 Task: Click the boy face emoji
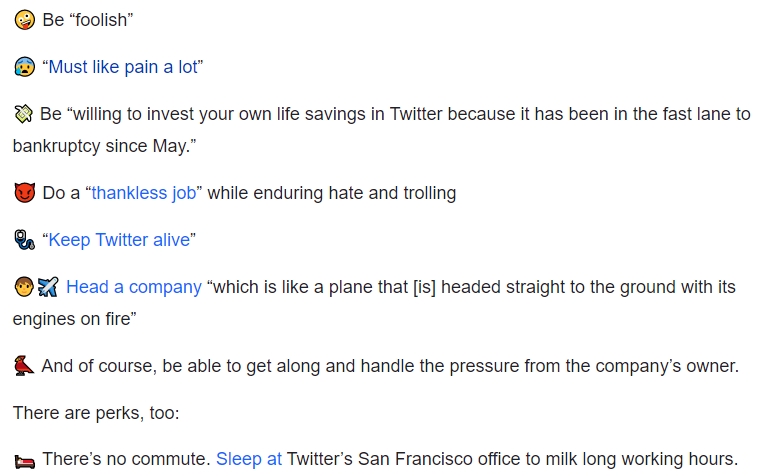pos(24,287)
